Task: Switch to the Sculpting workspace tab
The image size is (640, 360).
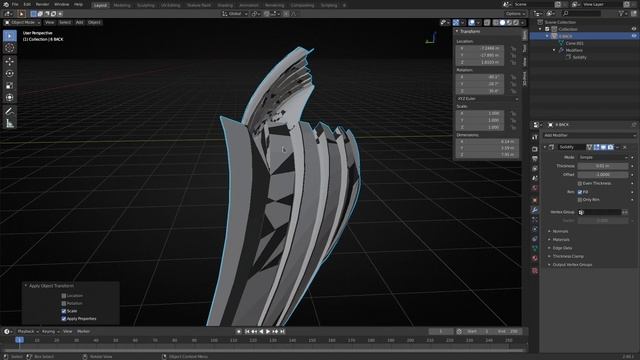Action: (x=146, y=5)
